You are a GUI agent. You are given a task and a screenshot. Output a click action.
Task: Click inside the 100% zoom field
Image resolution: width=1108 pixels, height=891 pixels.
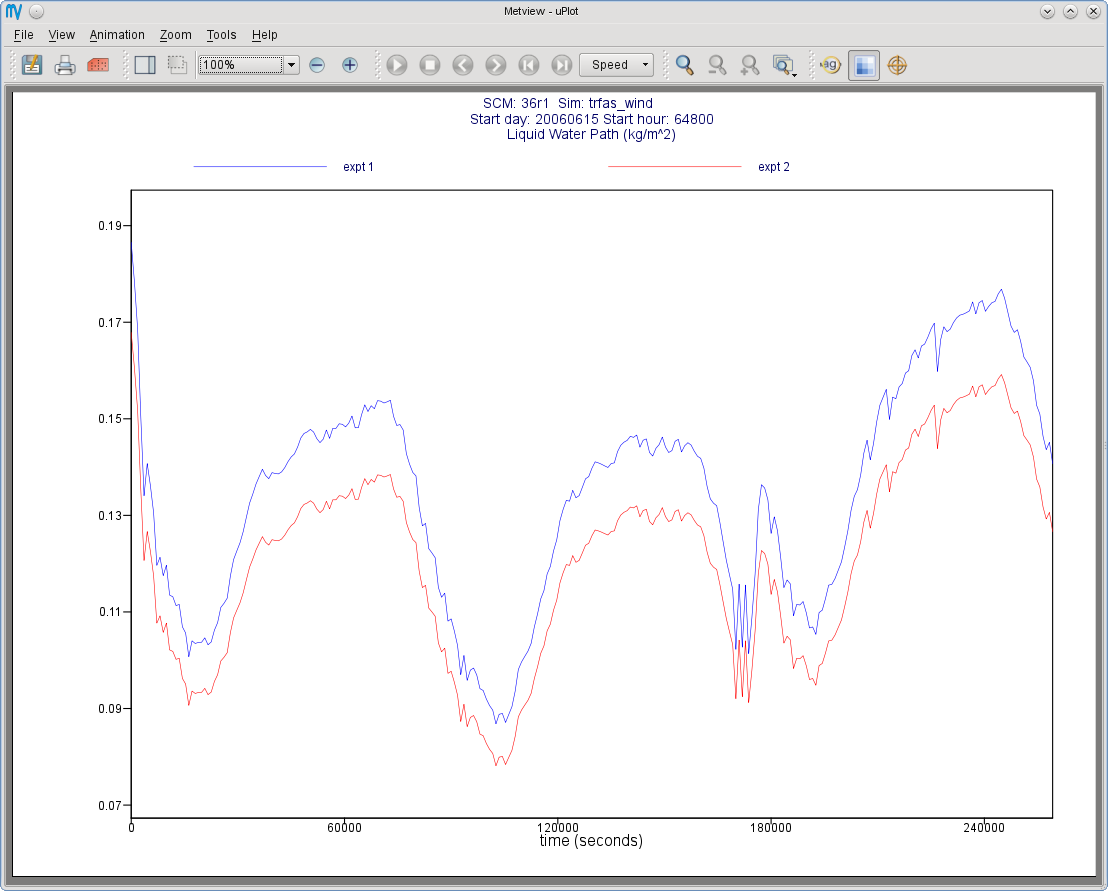241,65
